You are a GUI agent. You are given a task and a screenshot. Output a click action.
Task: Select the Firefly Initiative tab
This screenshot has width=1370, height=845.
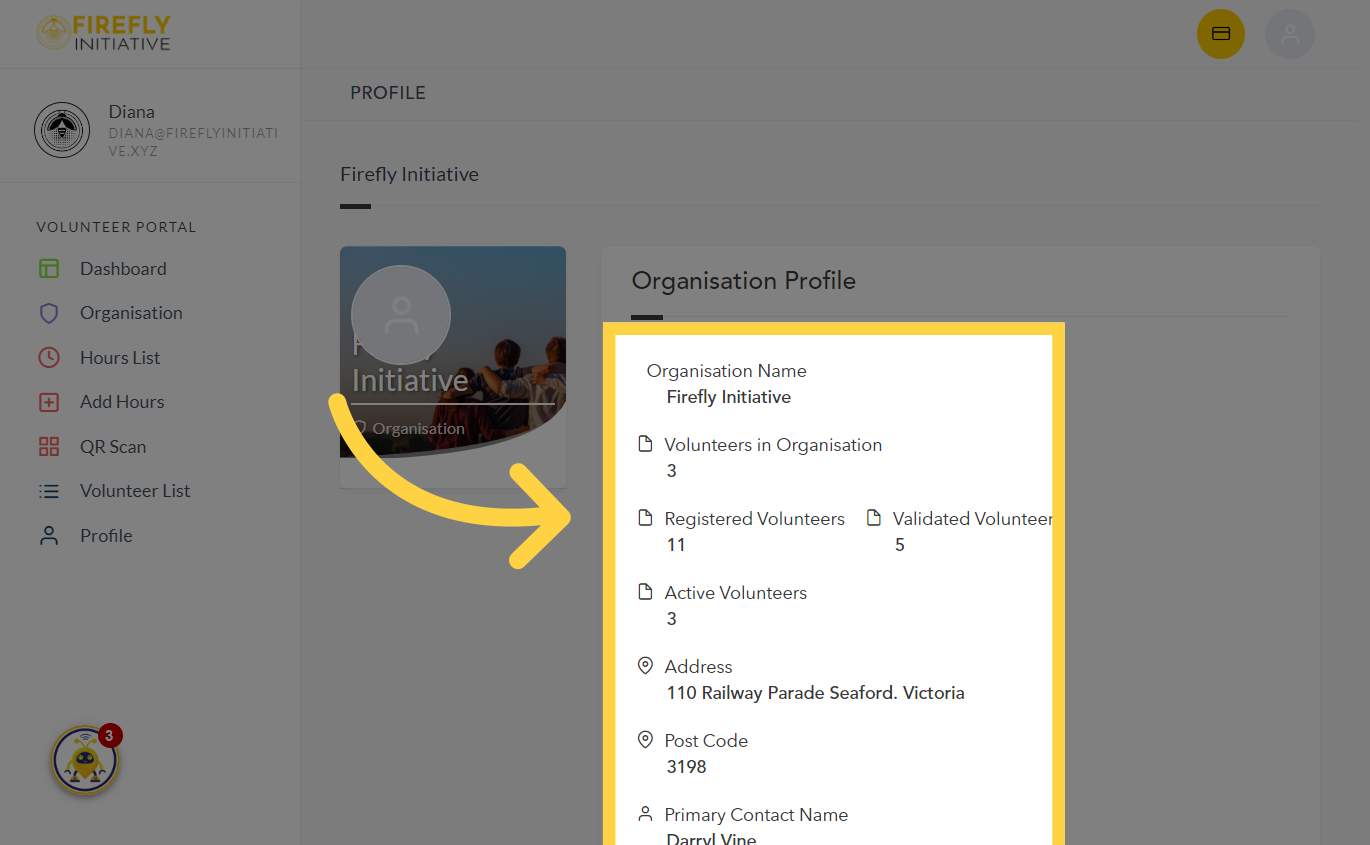[410, 174]
